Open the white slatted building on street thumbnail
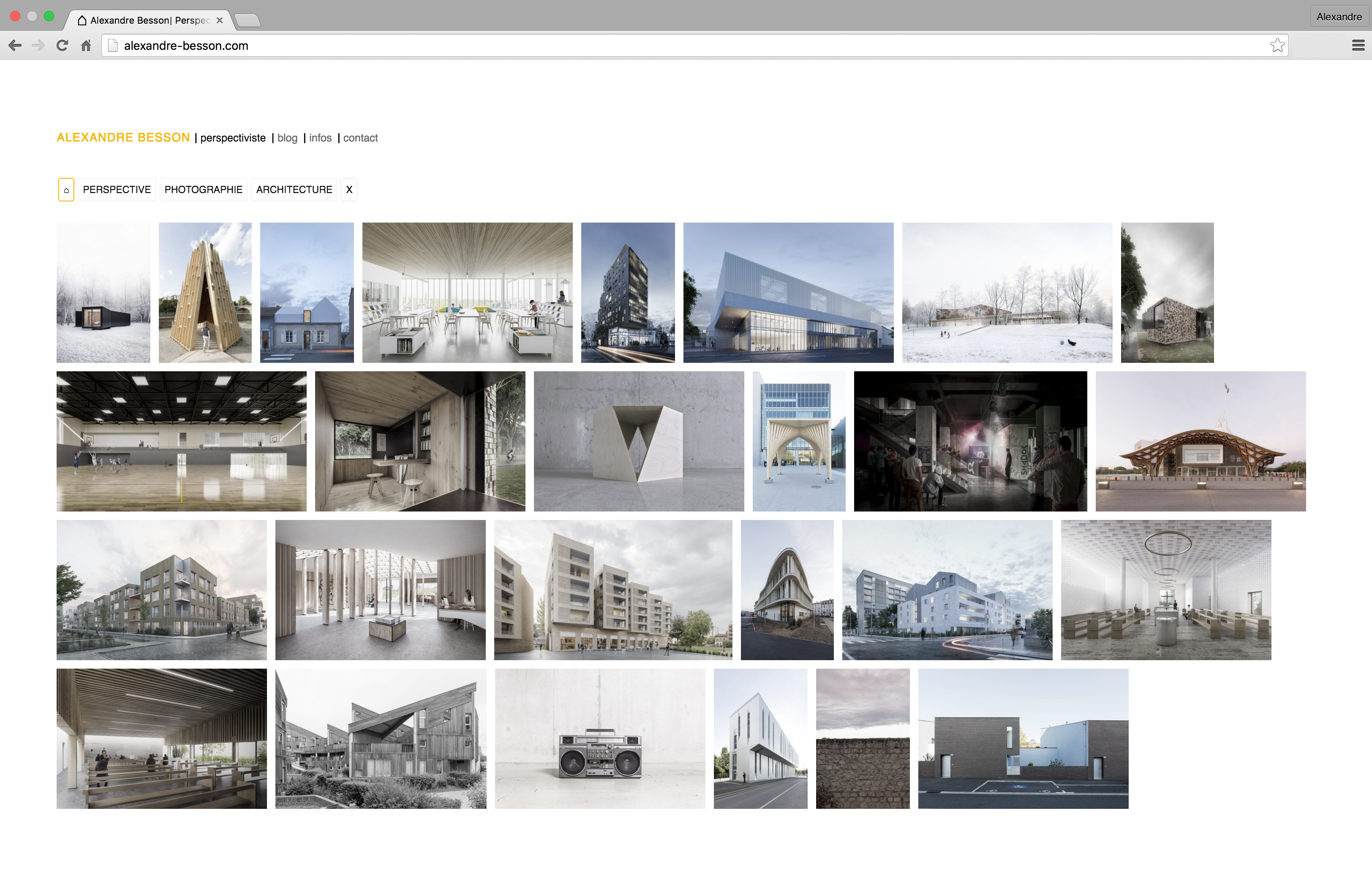The image size is (1372, 887). point(761,738)
